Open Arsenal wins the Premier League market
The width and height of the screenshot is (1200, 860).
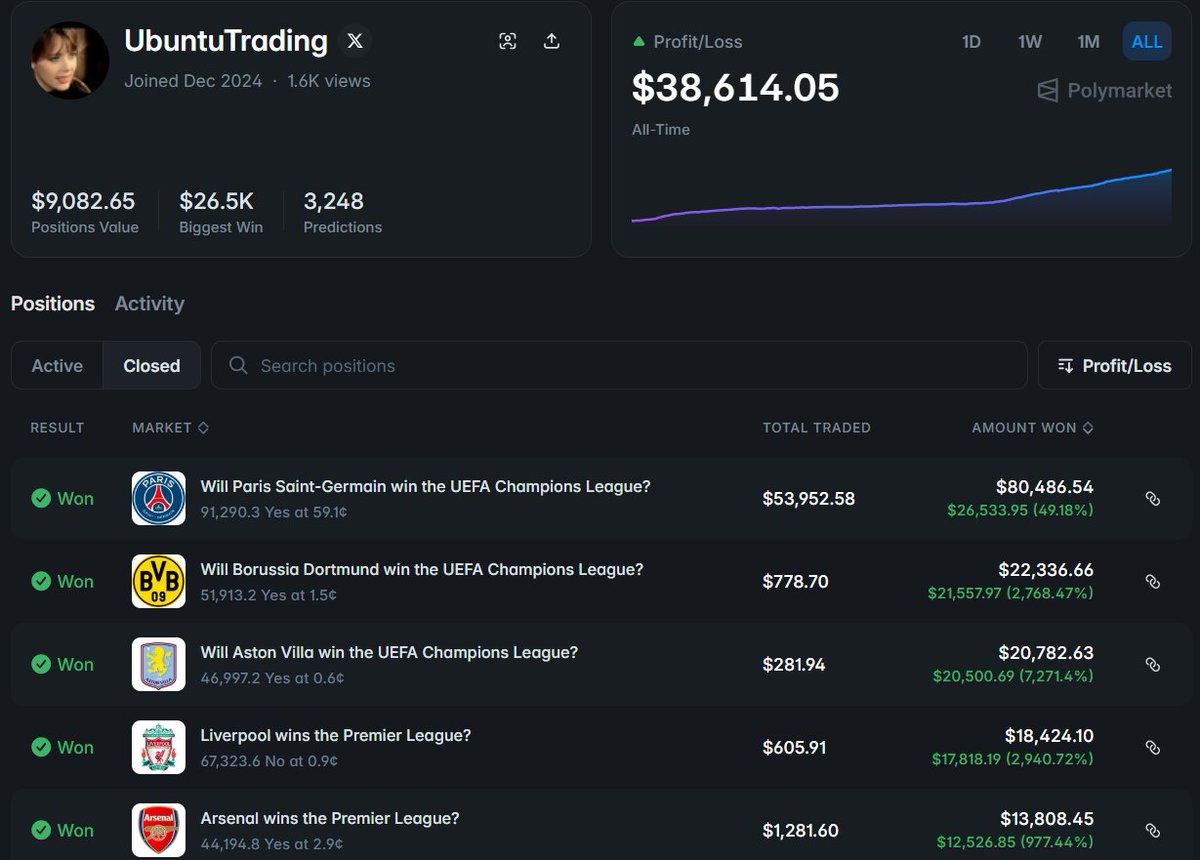(330, 819)
